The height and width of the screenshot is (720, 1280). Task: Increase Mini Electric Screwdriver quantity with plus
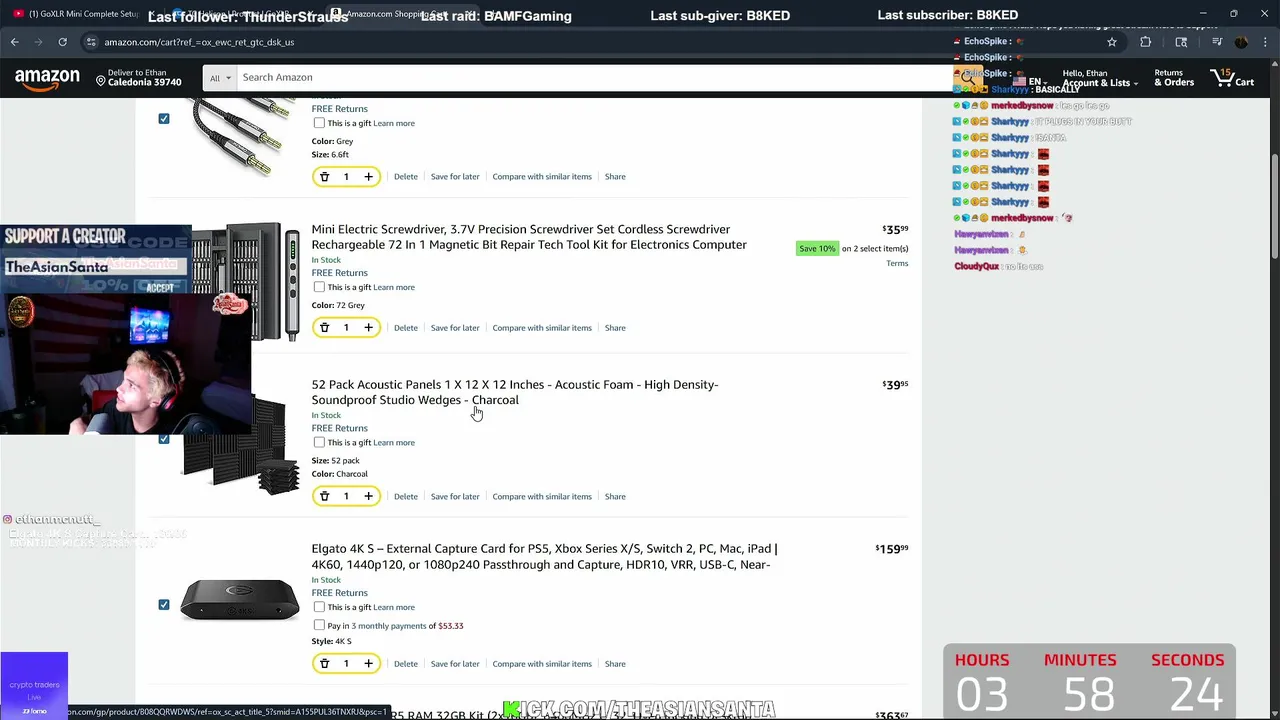pyautogui.click(x=368, y=328)
